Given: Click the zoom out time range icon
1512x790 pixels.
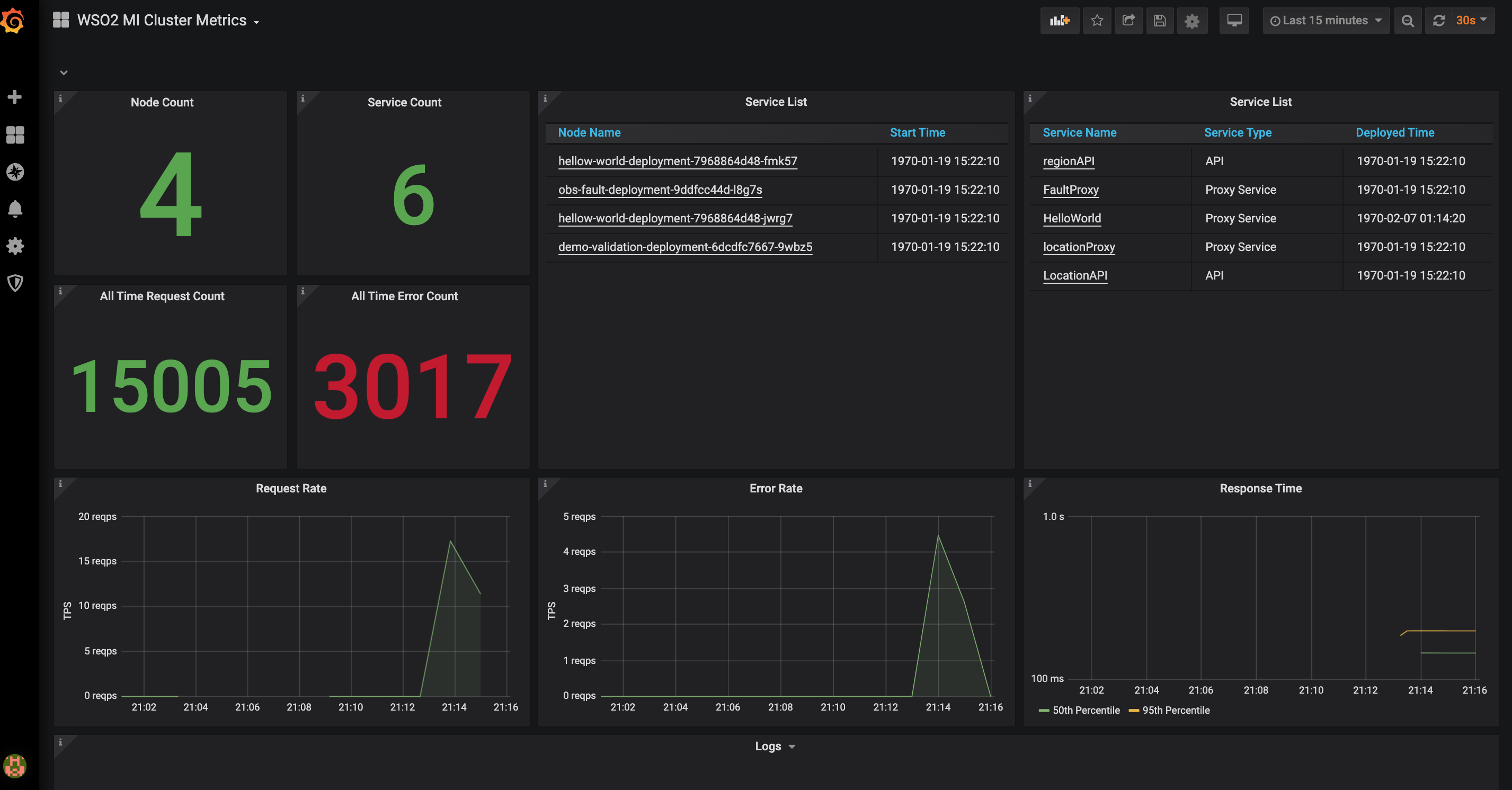Looking at the screenshot, I should pos(1408,21).
